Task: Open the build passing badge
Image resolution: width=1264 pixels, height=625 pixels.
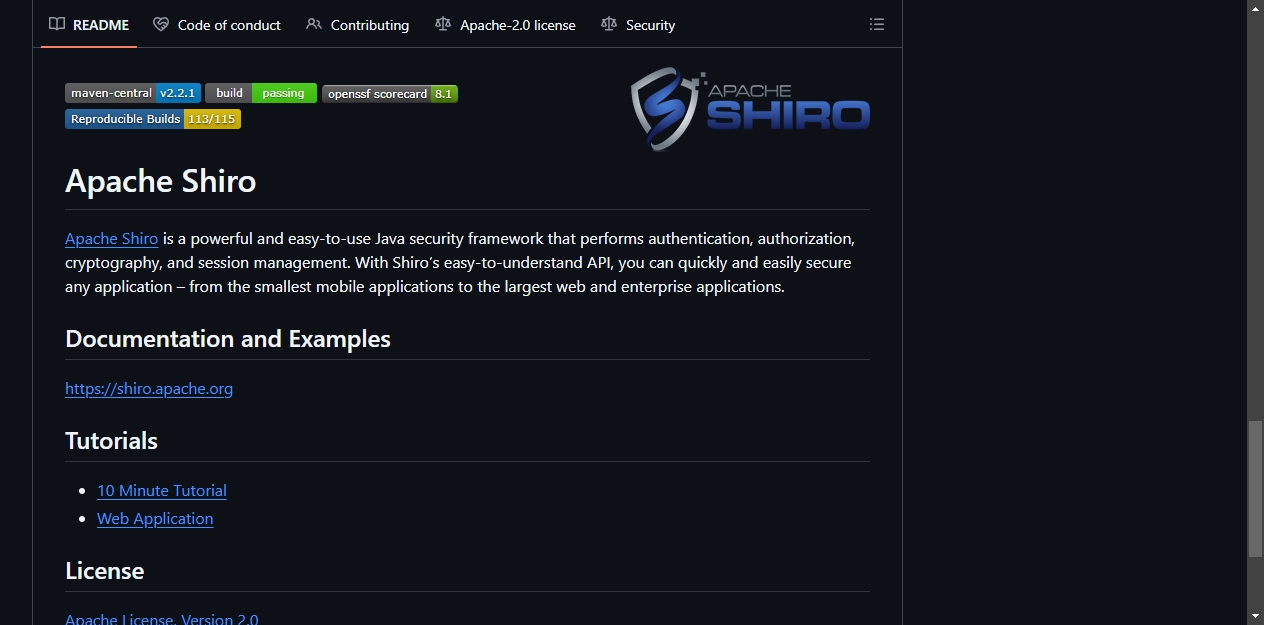Action: tap(261, 93)
